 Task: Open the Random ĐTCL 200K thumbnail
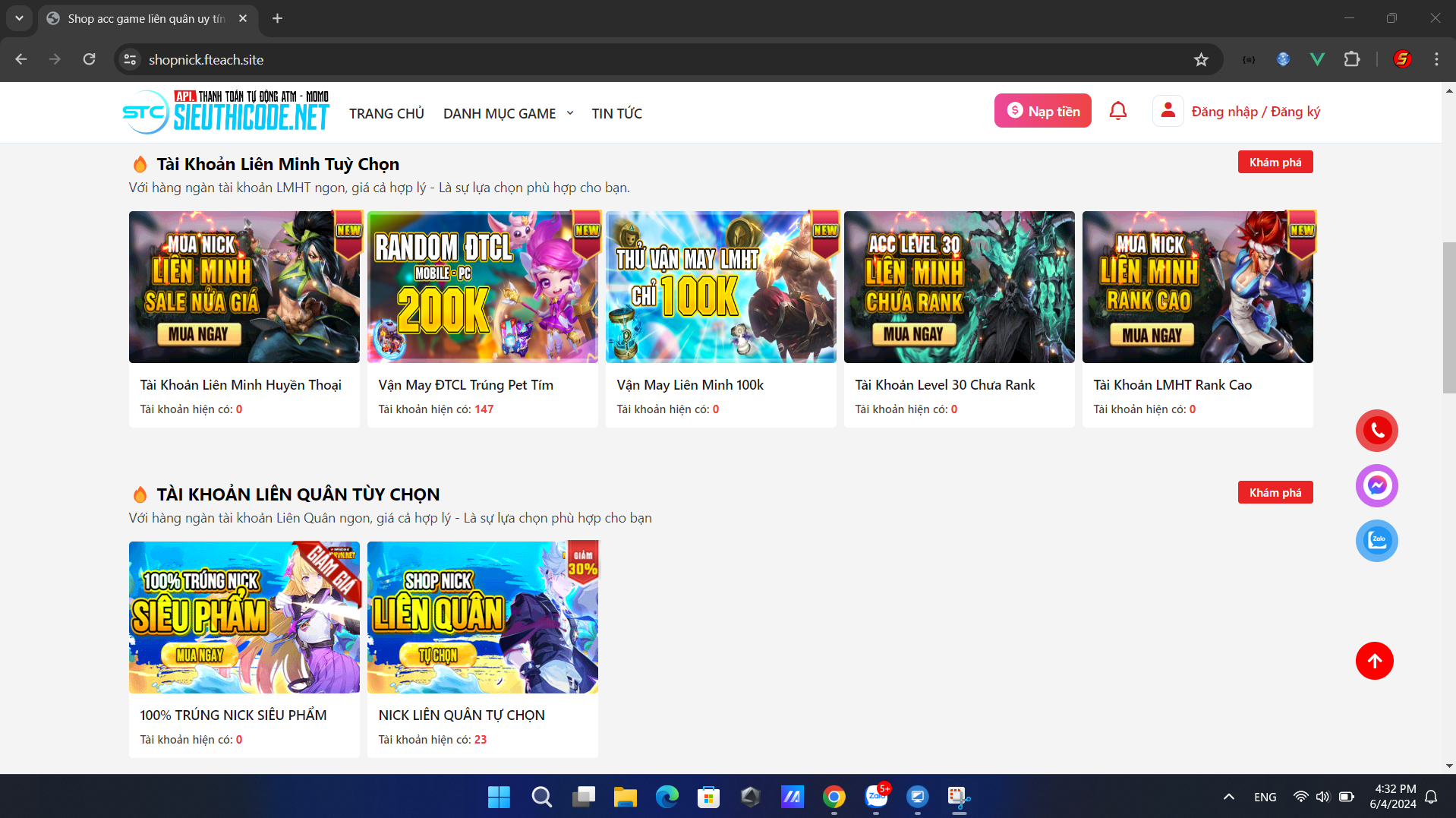pyautogui.click(x=482, y=287)
